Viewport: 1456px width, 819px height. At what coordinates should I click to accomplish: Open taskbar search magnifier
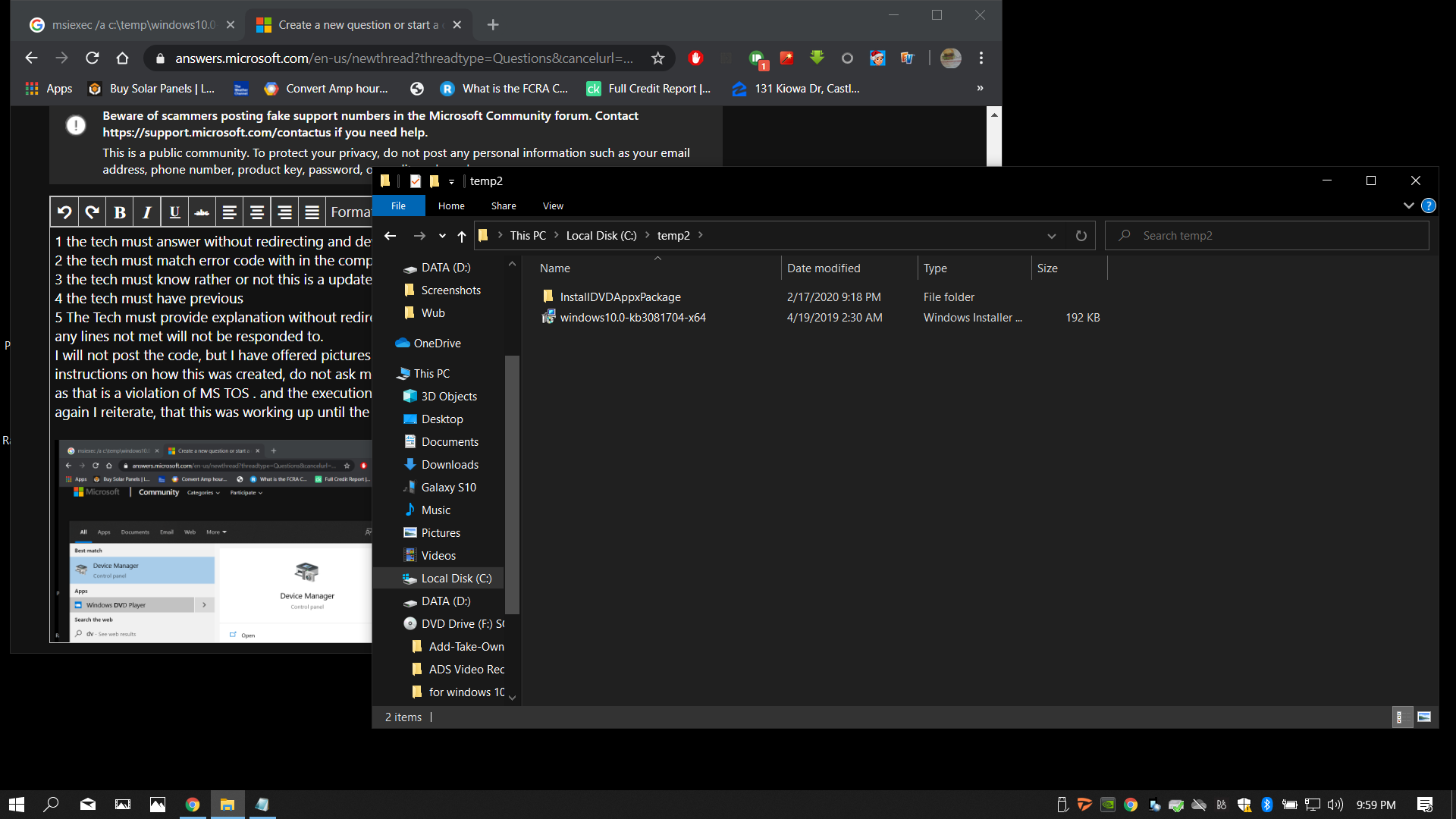coord(51,805)
